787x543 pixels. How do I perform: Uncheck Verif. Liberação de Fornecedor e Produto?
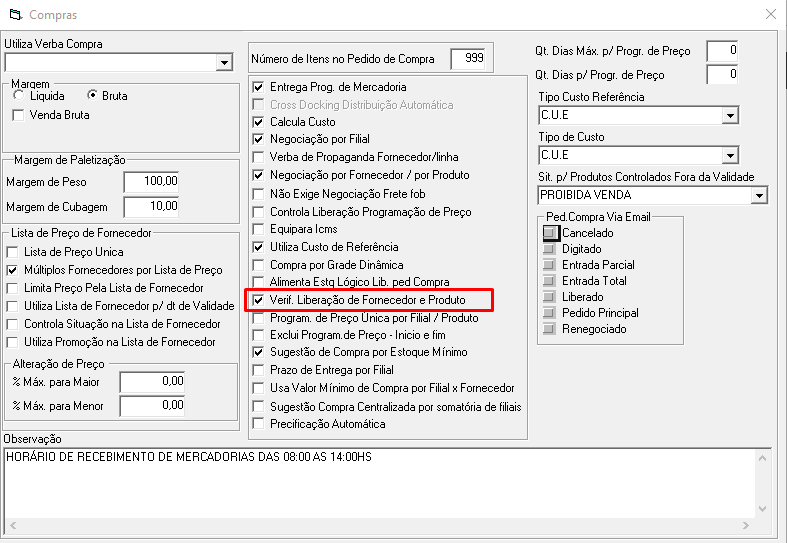(x=258, y=300)
